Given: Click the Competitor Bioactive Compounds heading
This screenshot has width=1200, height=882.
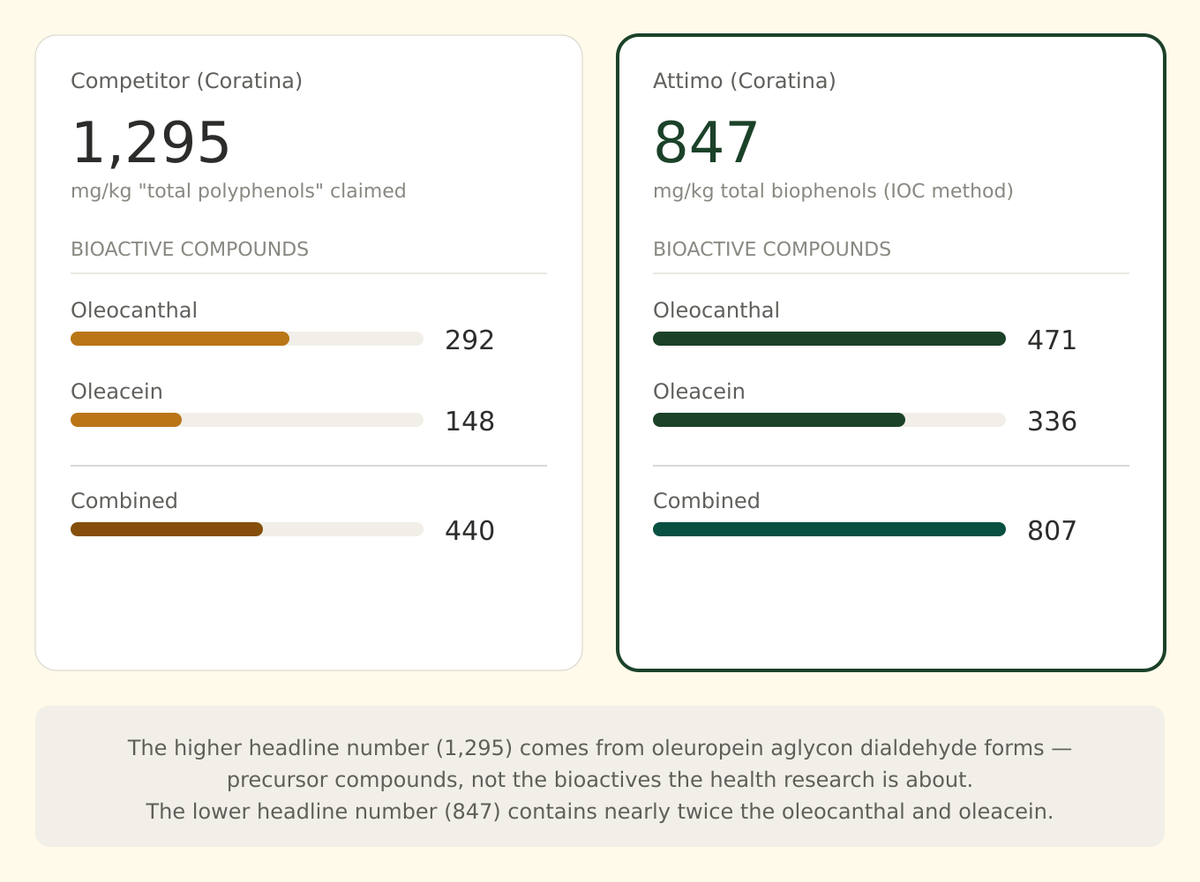Looking at the screenshot, I should point(189,249).
